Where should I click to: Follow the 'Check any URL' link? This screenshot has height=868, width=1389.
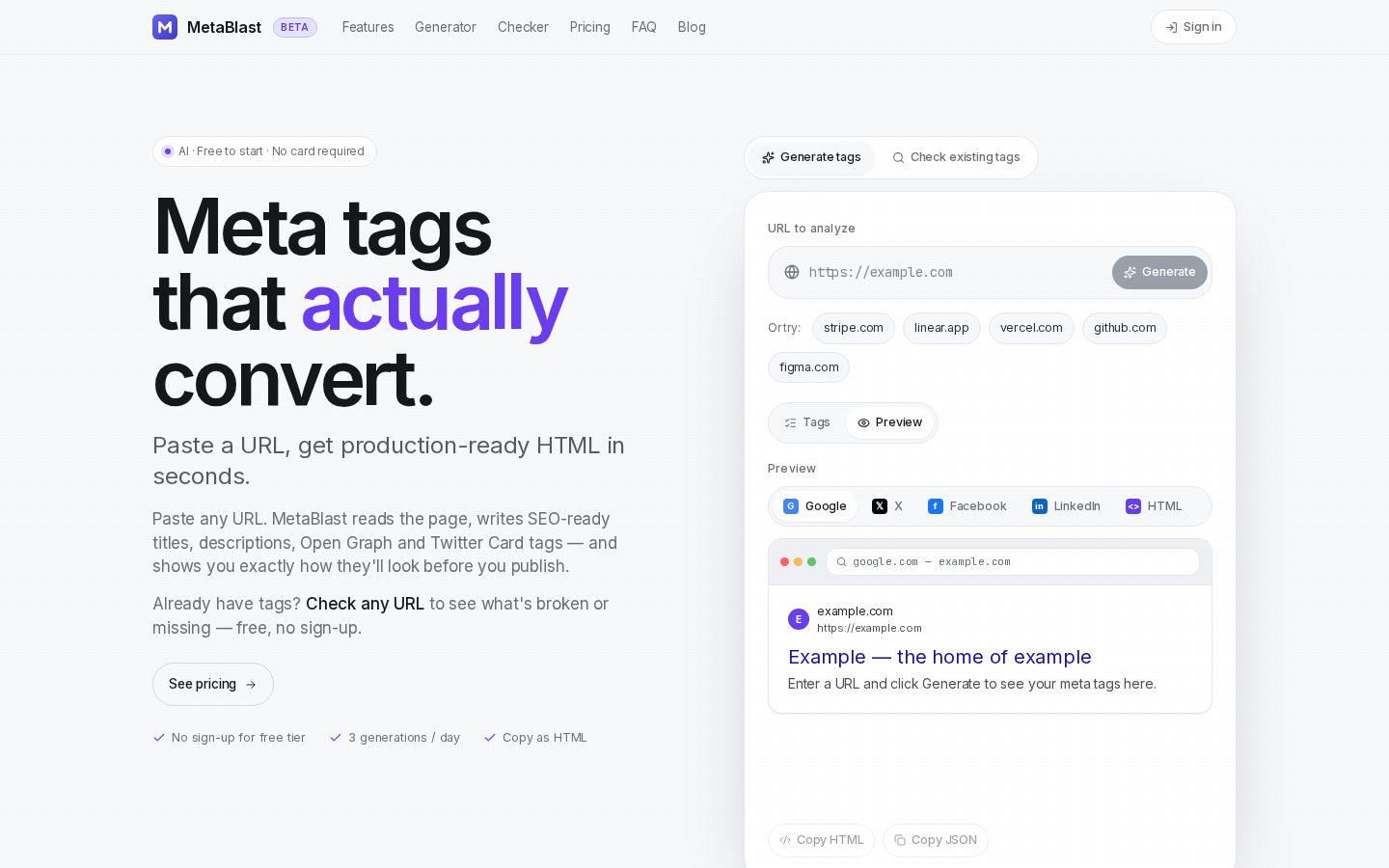365,604
